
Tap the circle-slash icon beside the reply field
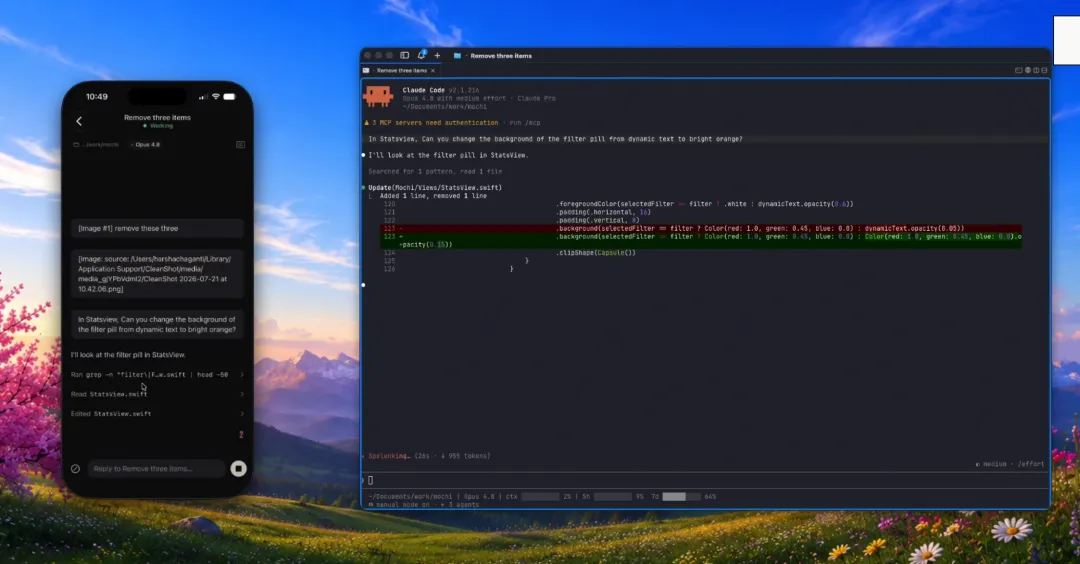76,469
